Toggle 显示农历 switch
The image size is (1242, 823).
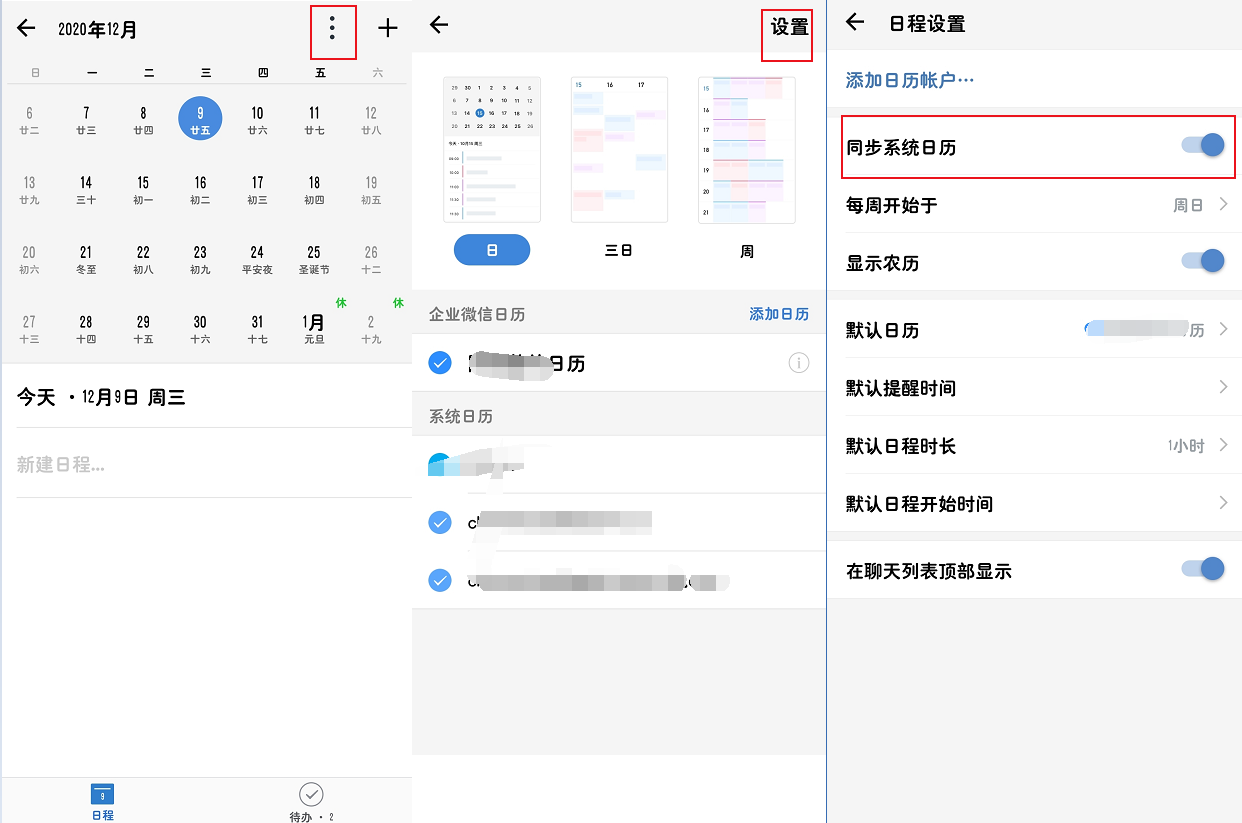(1203, 262)
